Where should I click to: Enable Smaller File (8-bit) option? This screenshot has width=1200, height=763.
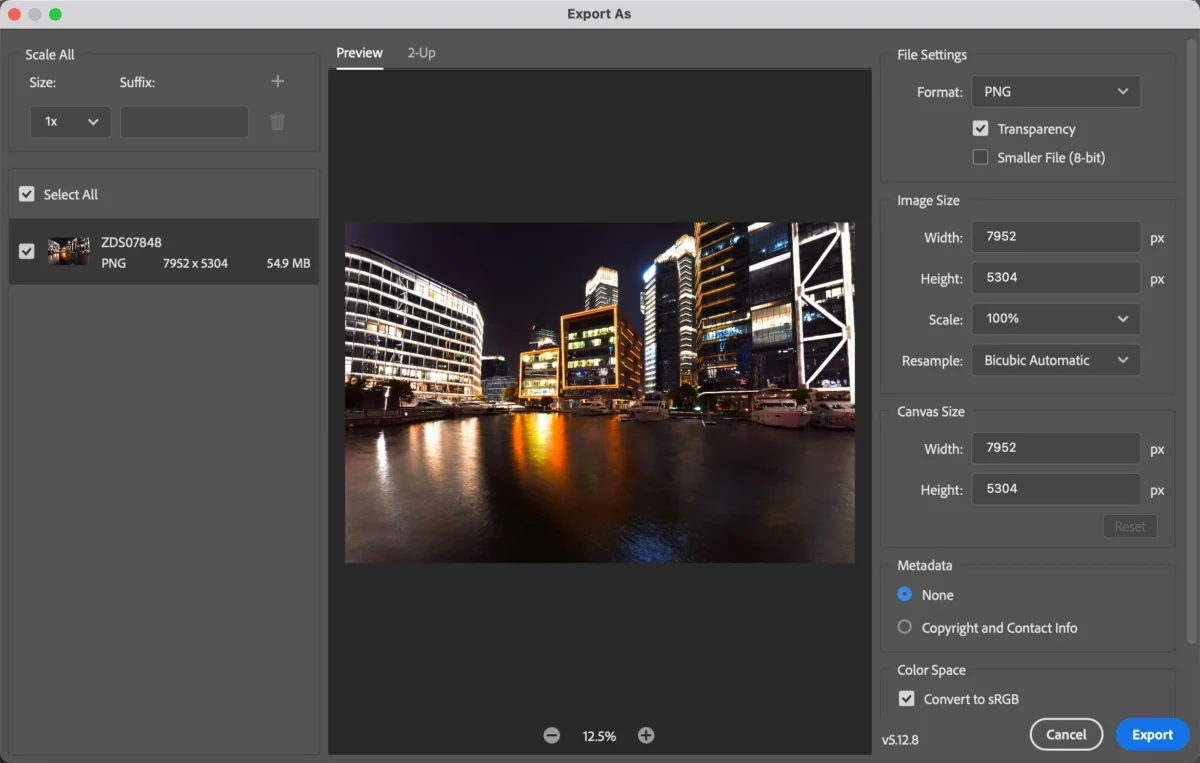pos(981,157)
